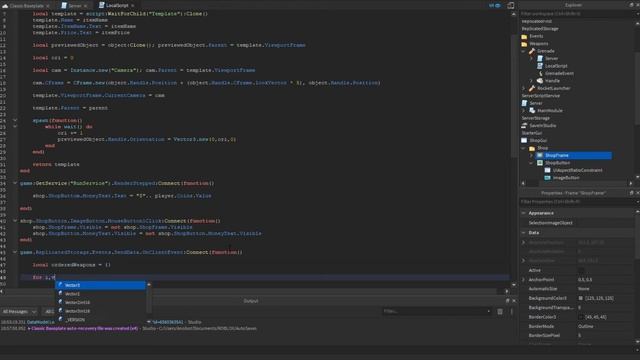This screenshot has height=360, width=640.
Task: Collapse the Grenade tree node
Action: coord(524,51)
